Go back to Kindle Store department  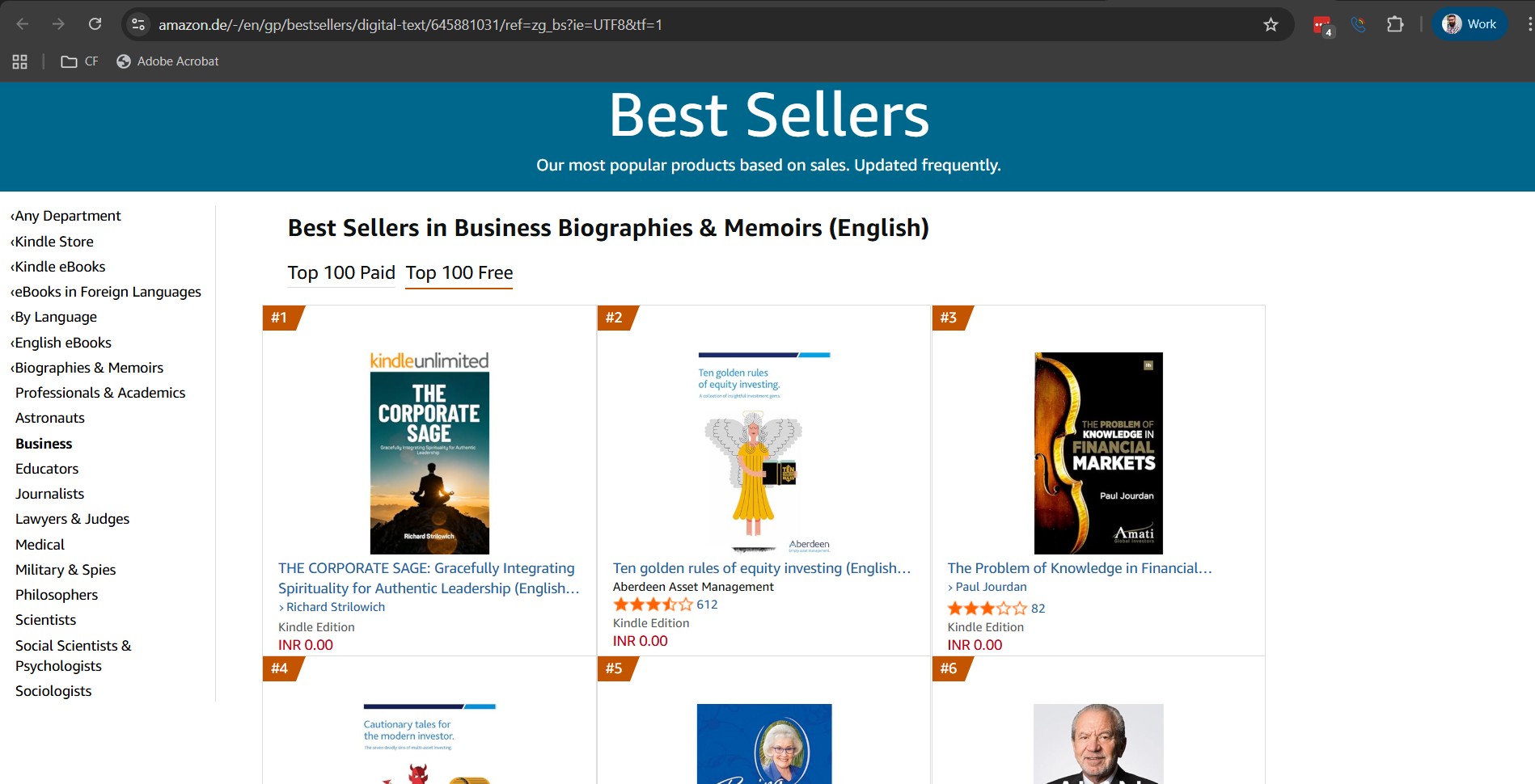click(53, 241)
